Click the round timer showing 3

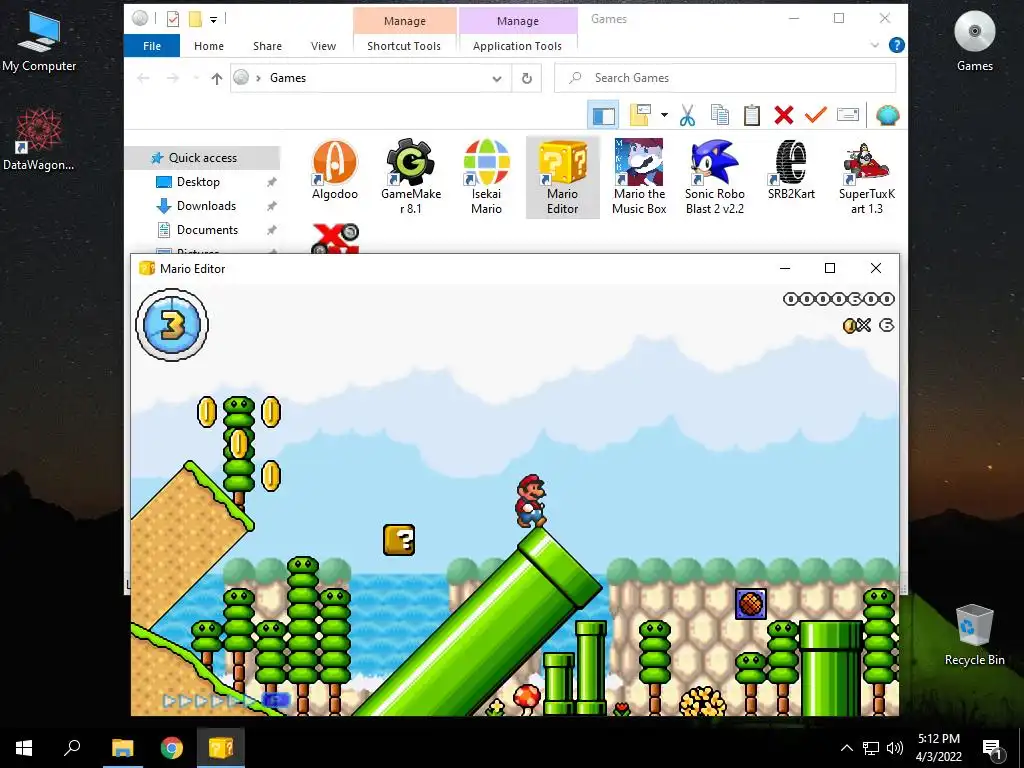172,325
